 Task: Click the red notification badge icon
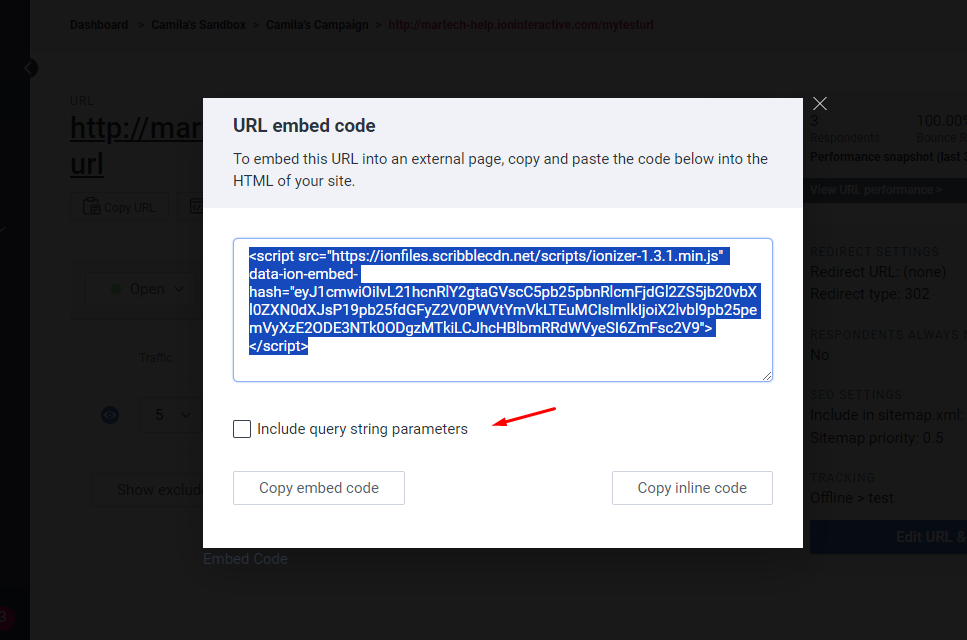click(x=4, y=617)
